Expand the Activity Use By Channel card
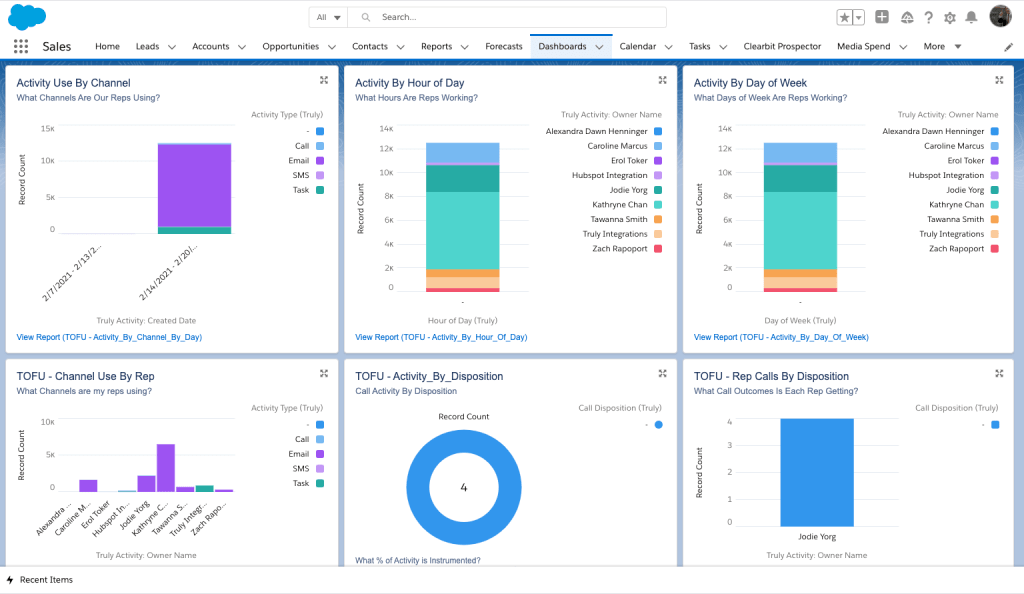The height and width of the screenshot is (594, 1024). tap(324, 80)
